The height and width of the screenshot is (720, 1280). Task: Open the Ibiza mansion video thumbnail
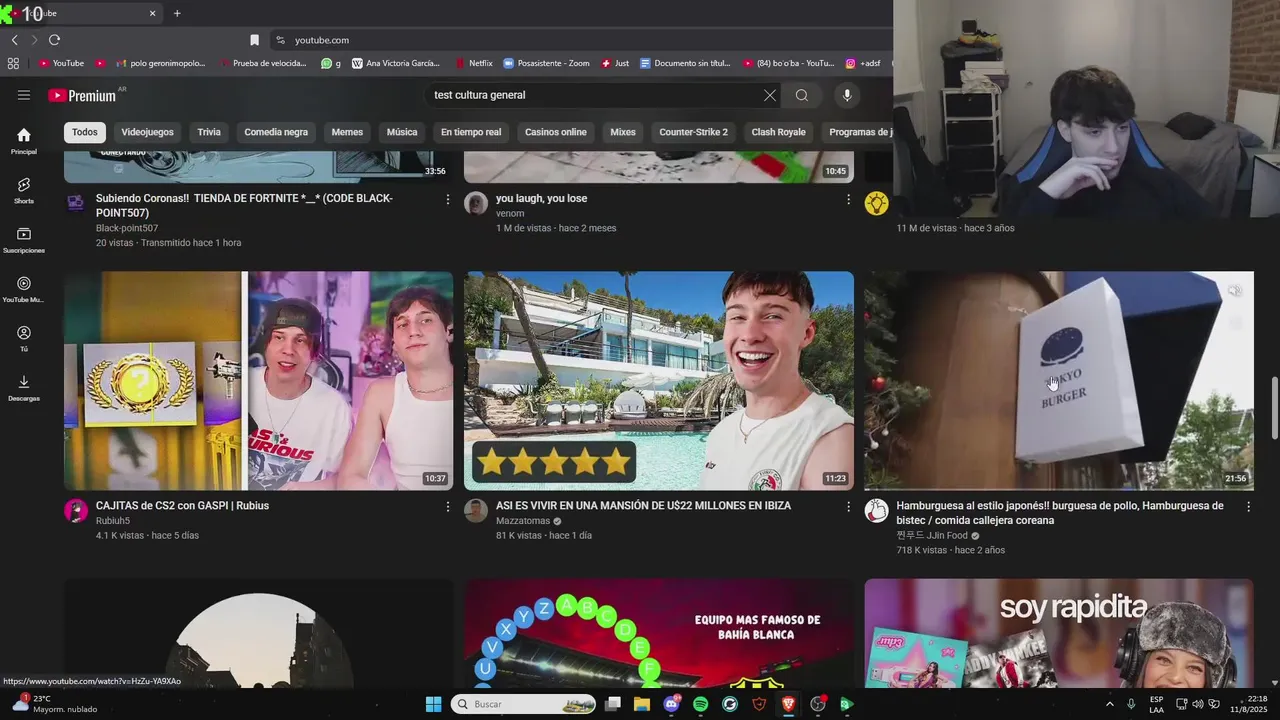pyautogui.click(x=659, y=381)
